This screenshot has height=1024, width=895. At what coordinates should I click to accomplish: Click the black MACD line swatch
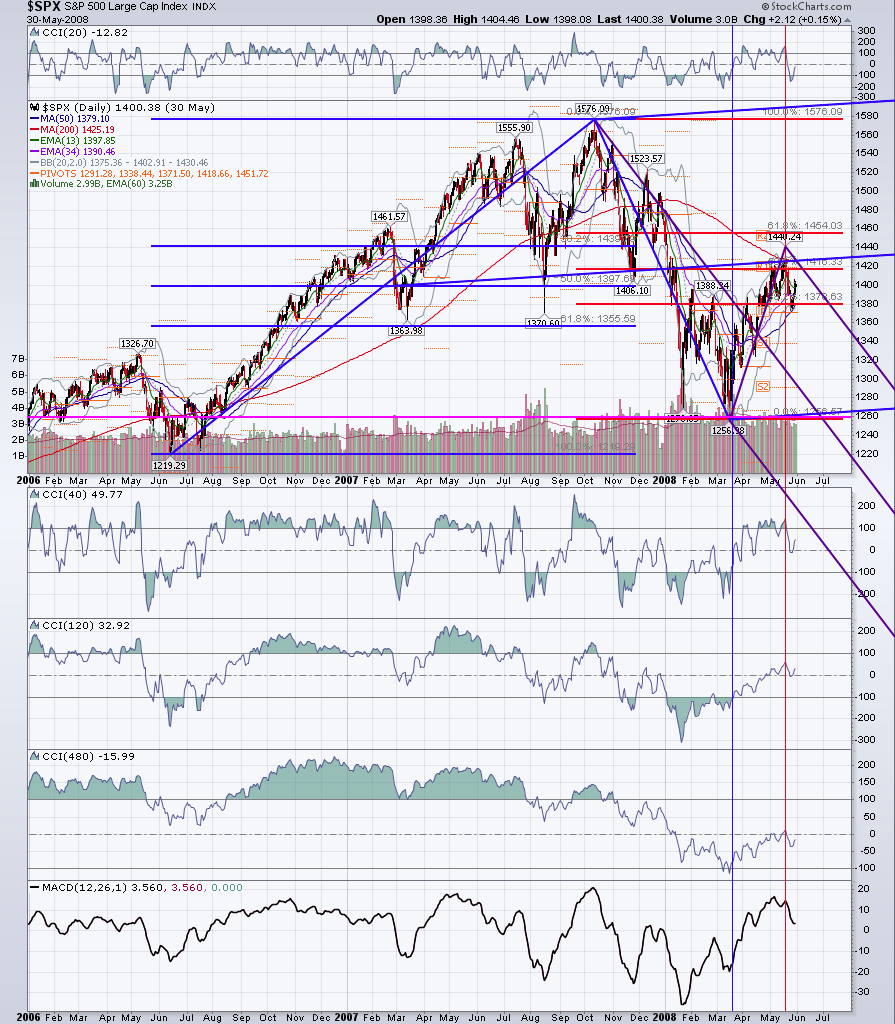[35, 888]
